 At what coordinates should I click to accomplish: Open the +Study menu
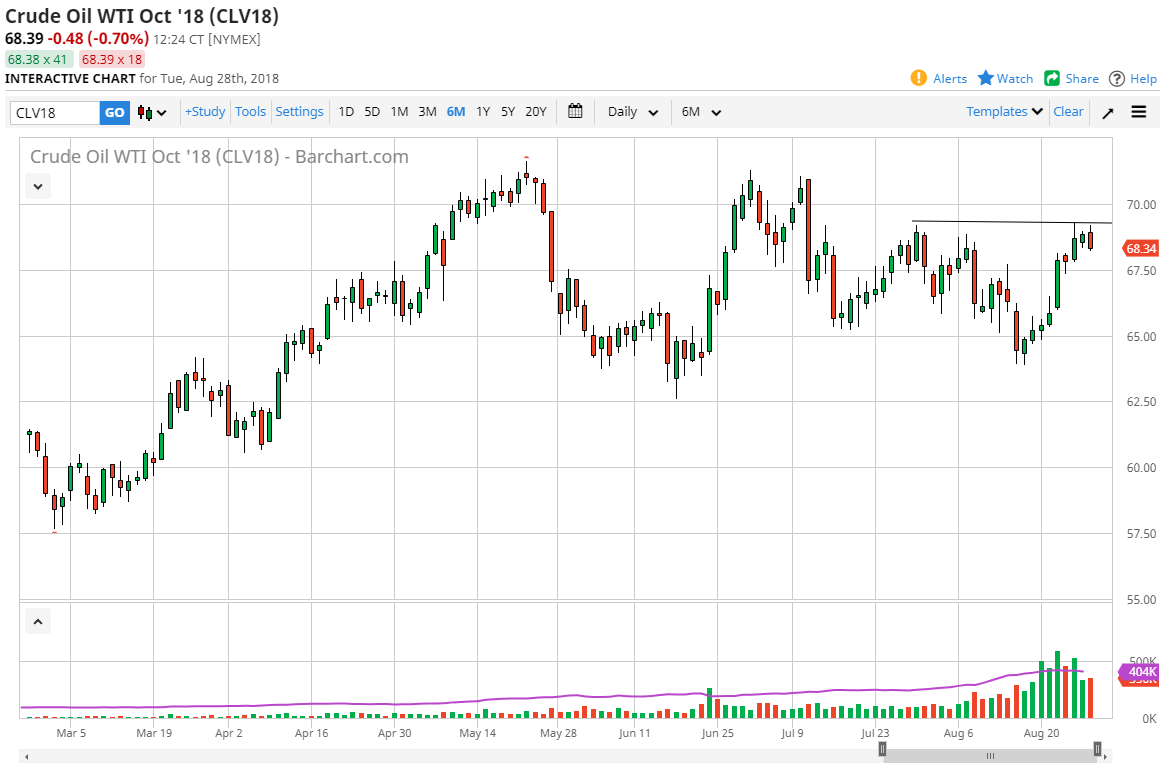click(x=205, y=112)
